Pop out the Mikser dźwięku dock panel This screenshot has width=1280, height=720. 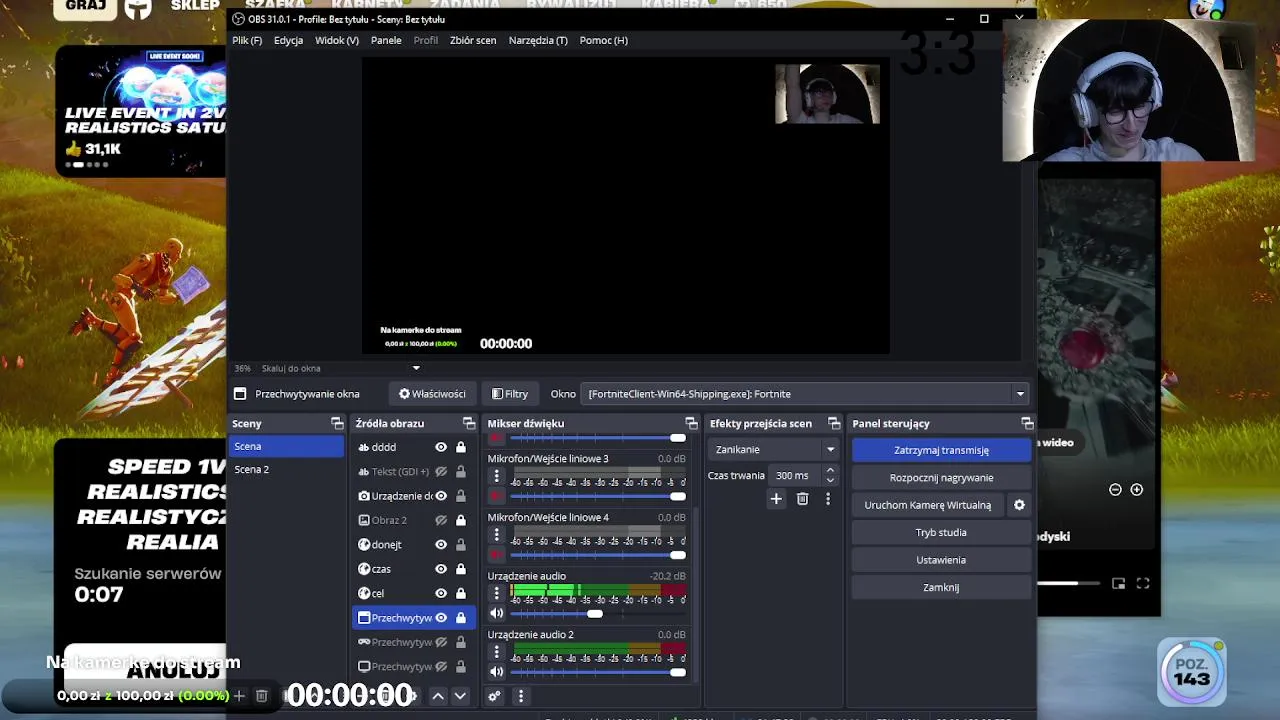pyautogui.click(x=691, y=424)
